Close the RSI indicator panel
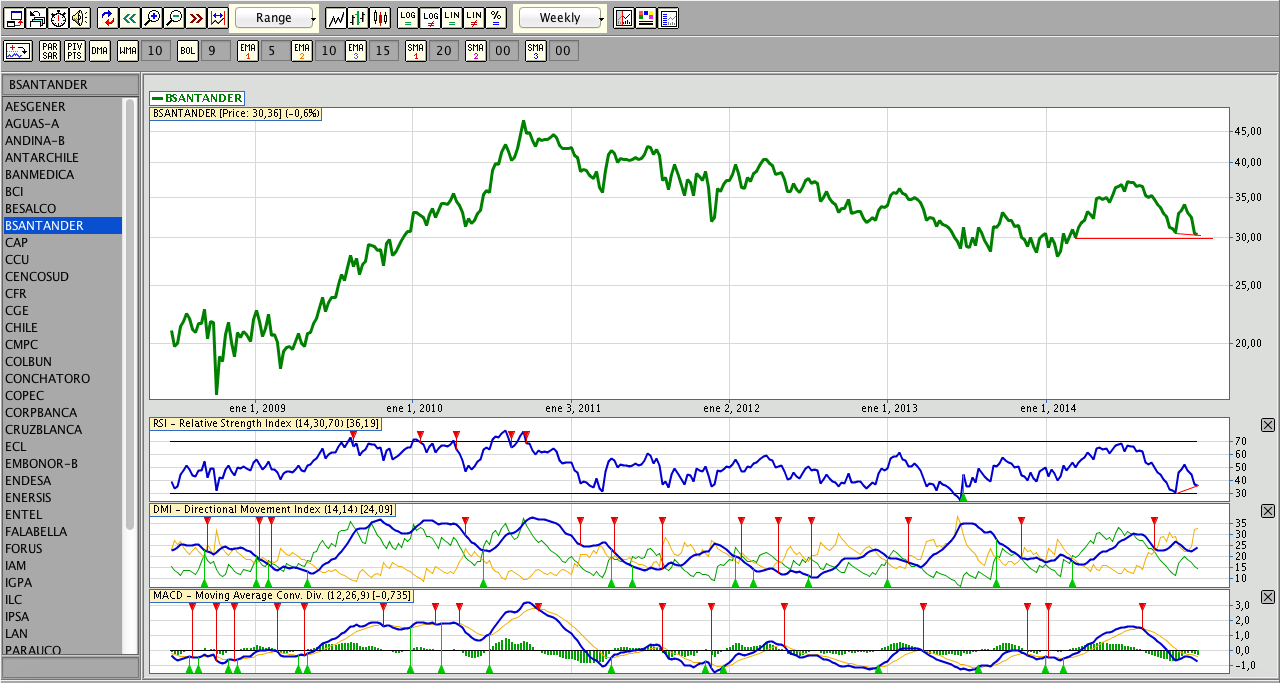This screenshot has height=683, width=1280. click(1268, 426)
